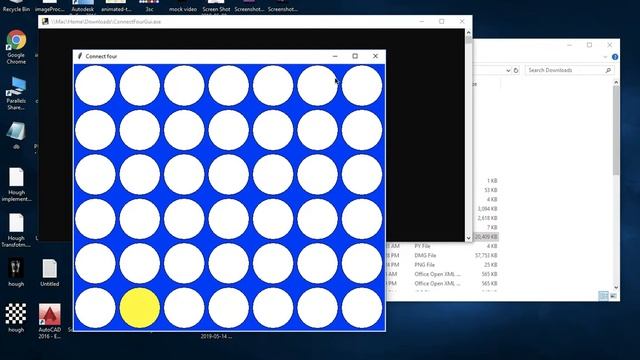
Task: Refresh the Downloads folder in explorer
Action: pos(516,70)
